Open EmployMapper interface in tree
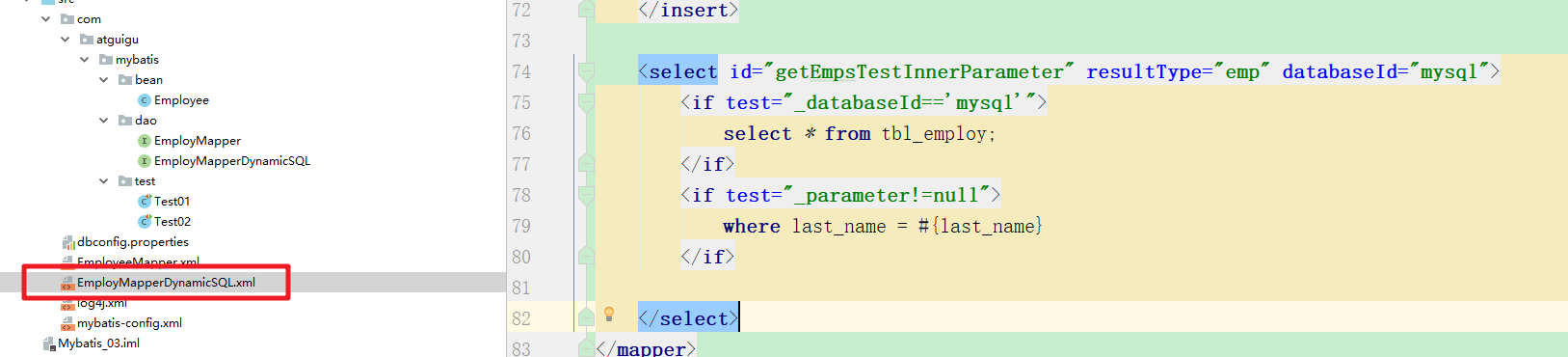The height and width of the screenshot is (357, 1568). (x=198, y=141)
